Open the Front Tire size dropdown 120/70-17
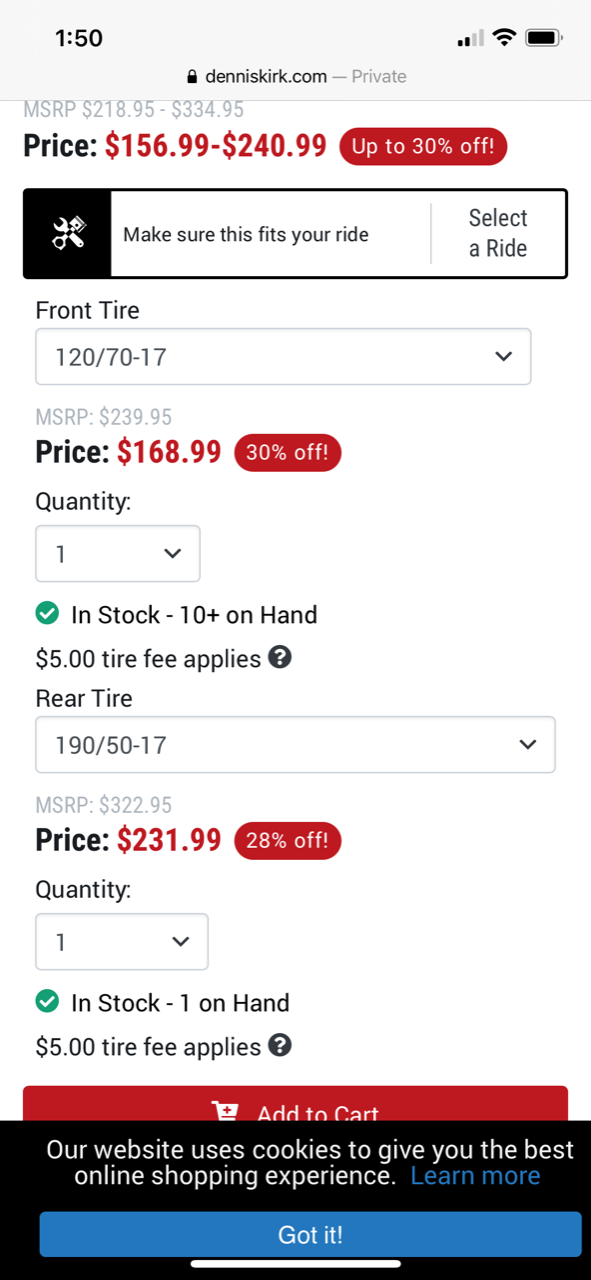 [x=283, y=356]
